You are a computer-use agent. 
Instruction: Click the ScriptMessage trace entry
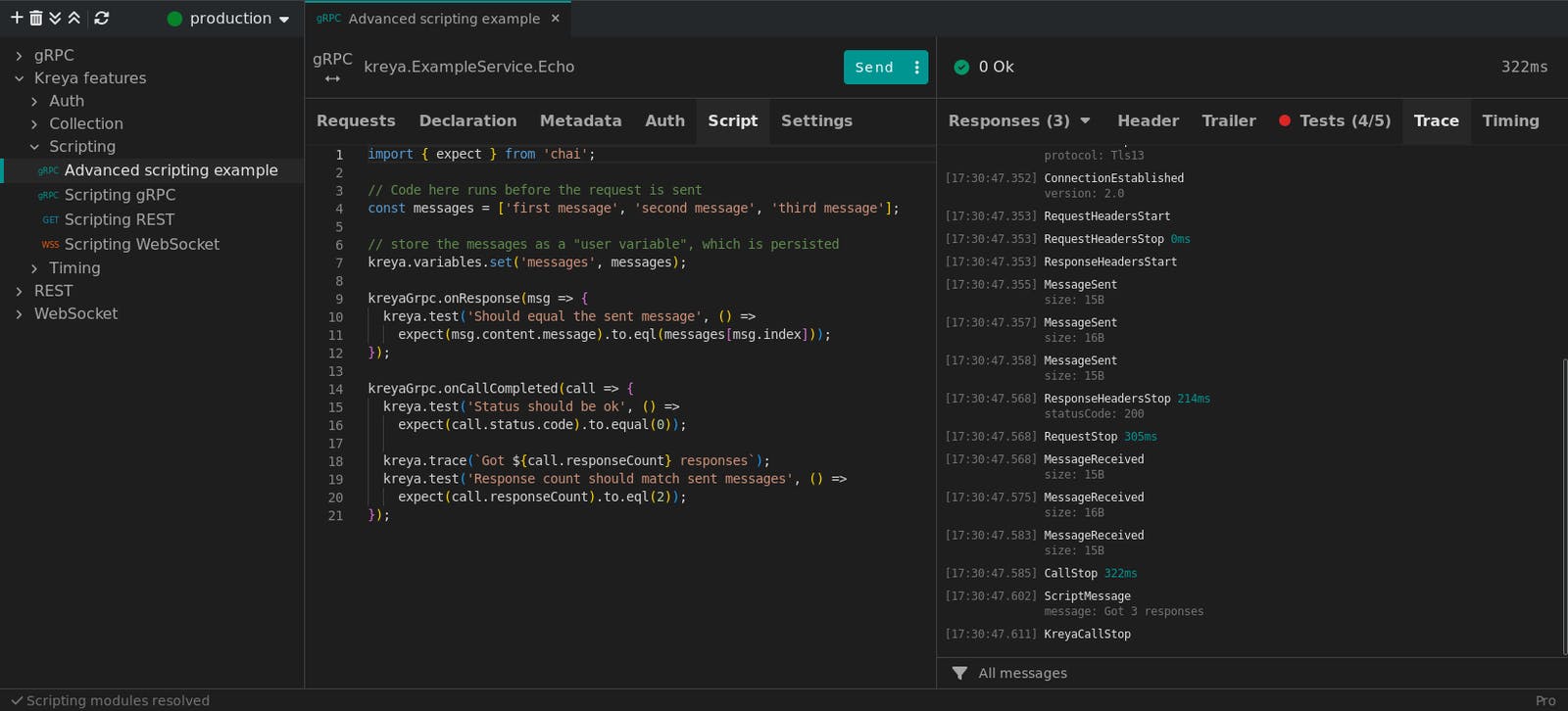1087,596
